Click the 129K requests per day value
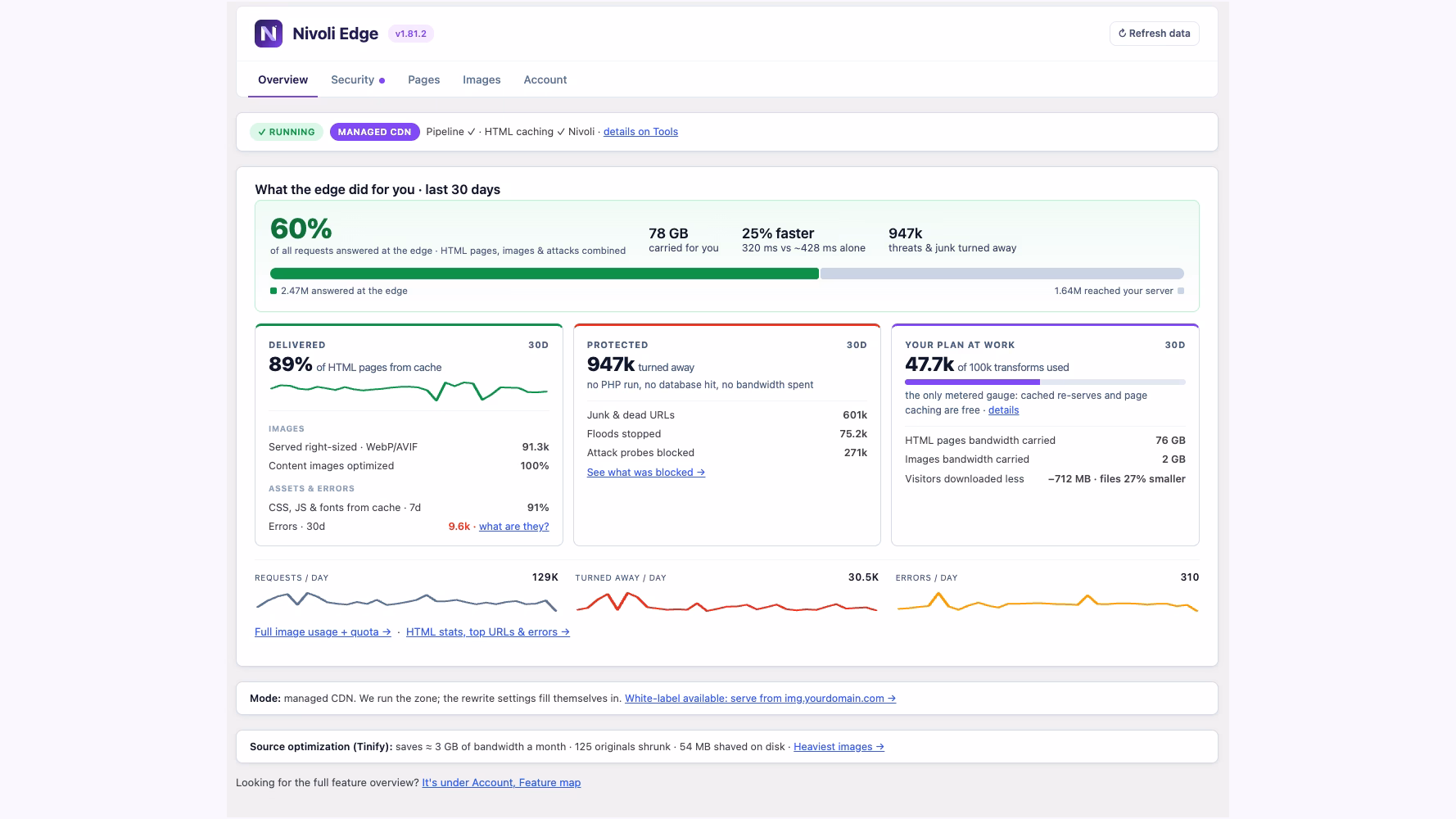 click(x=545, y=577)
